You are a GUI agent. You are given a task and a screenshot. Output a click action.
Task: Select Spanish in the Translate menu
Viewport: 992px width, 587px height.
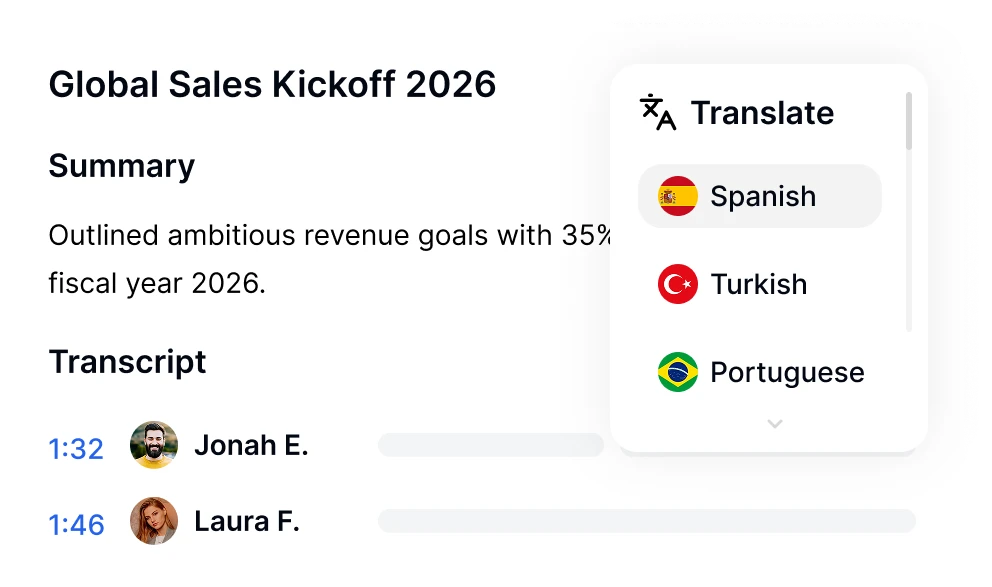point(762,196)
